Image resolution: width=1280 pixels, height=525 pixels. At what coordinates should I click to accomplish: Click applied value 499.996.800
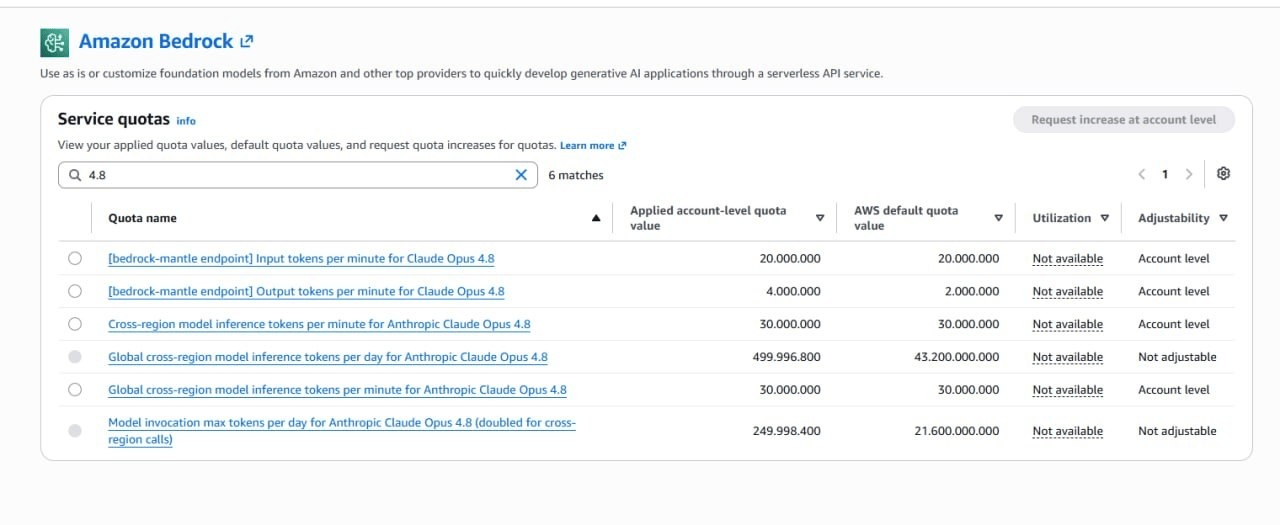click(x=786, y=357)
